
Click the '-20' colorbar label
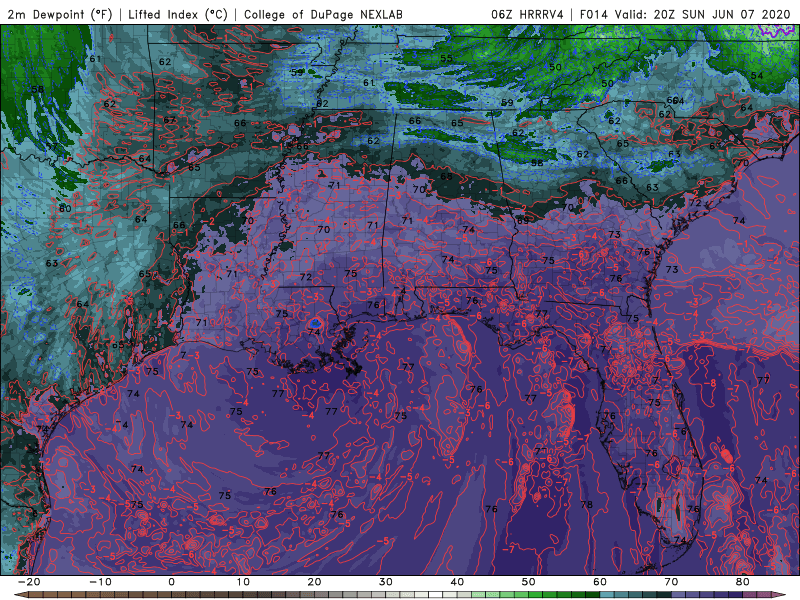[29, 582]
